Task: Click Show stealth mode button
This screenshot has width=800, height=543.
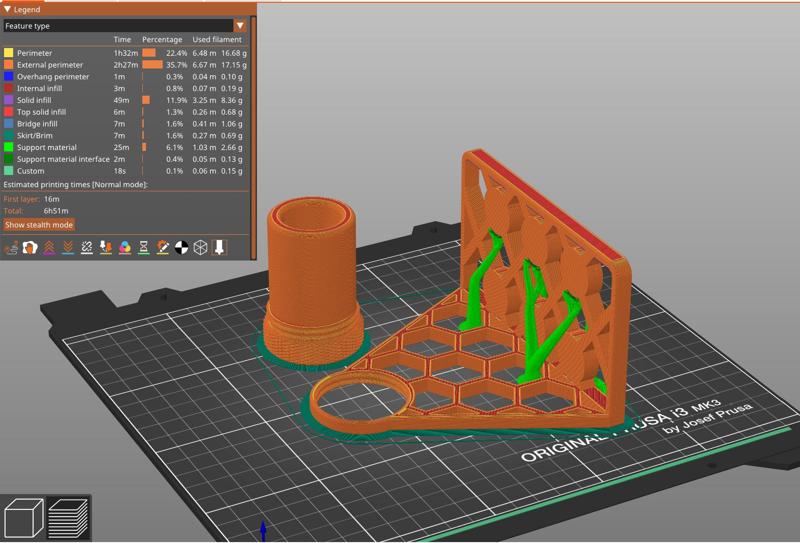Action: [x=39, y=225]
